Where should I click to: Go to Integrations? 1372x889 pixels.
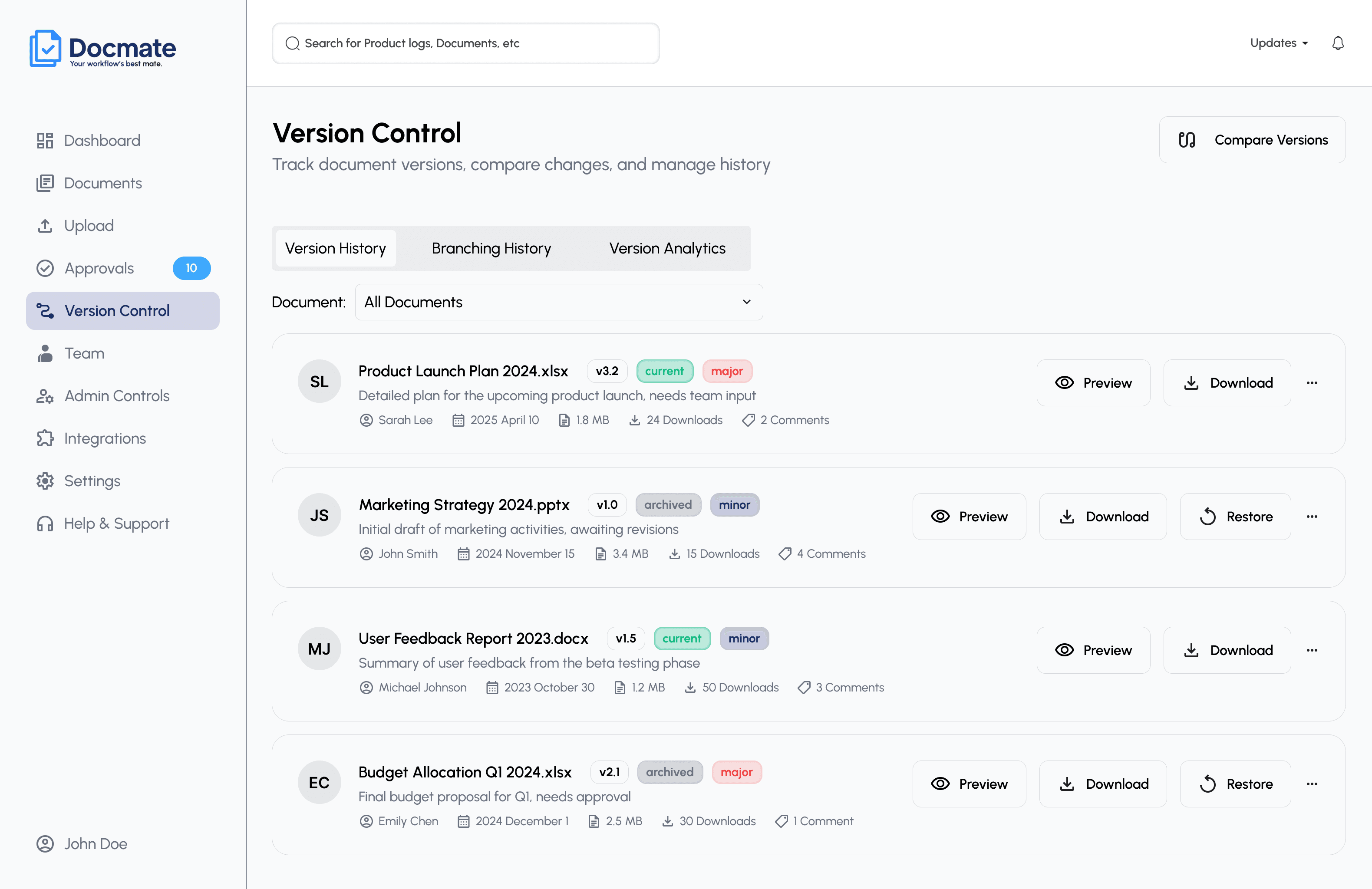click(x=91, y=438)
